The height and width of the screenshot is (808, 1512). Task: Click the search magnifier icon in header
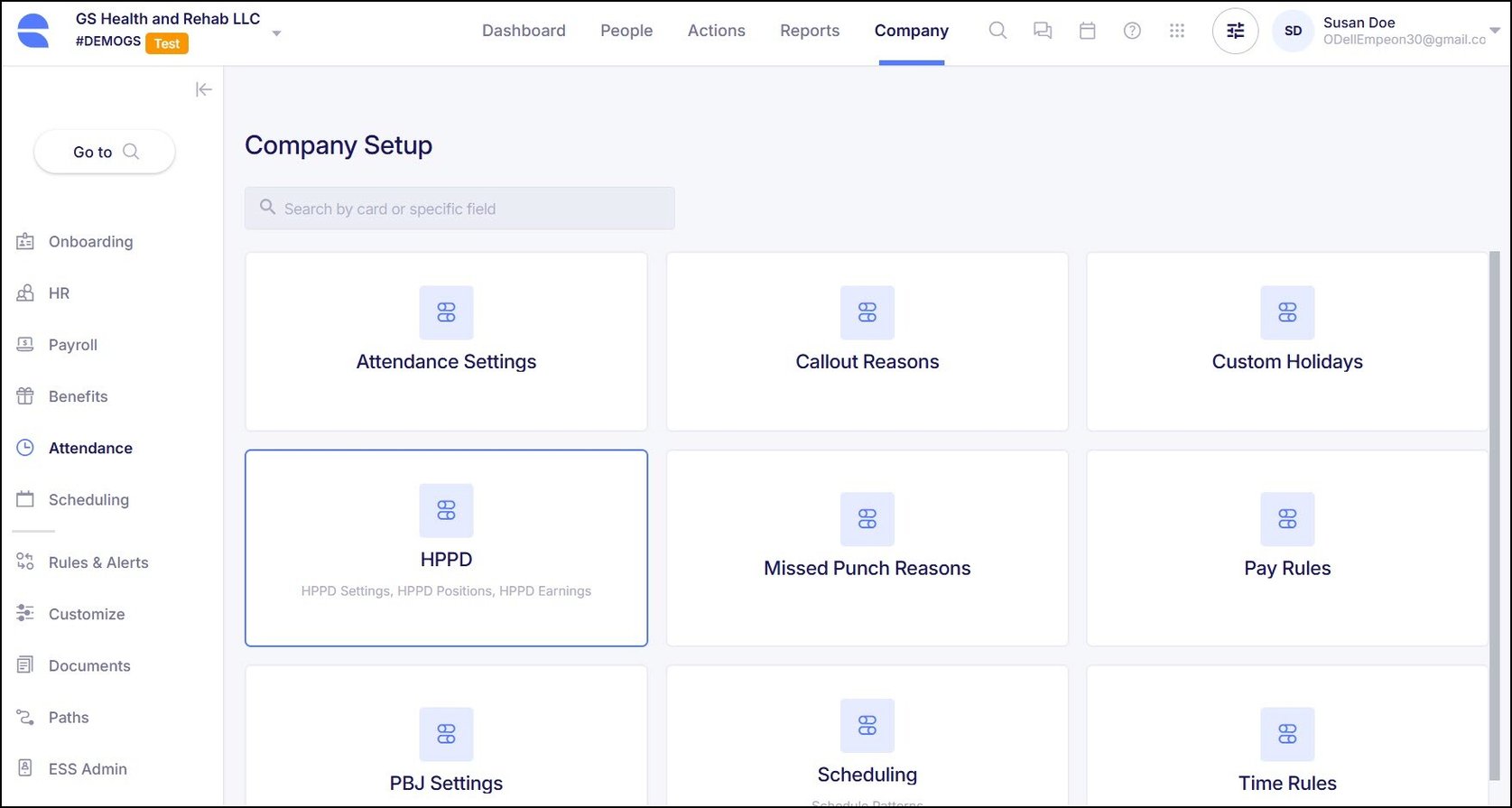[x=997, y=31]
